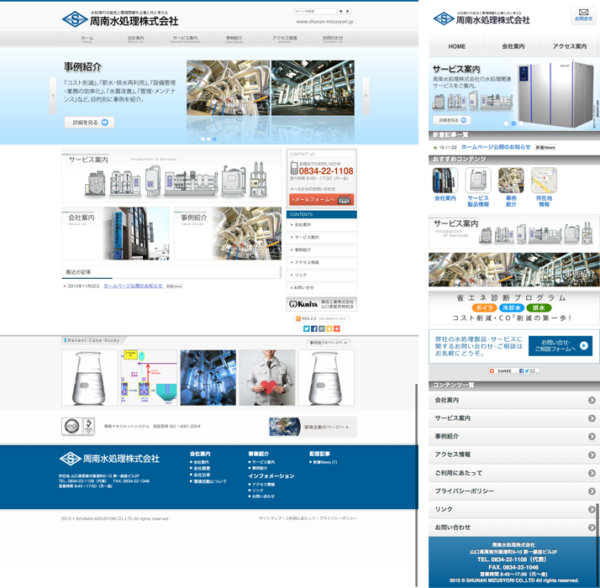The image size is (600, 588).
Task: Expand お問い合わせ arrow in mobile contents list
Action: click(x=592, y=528)
